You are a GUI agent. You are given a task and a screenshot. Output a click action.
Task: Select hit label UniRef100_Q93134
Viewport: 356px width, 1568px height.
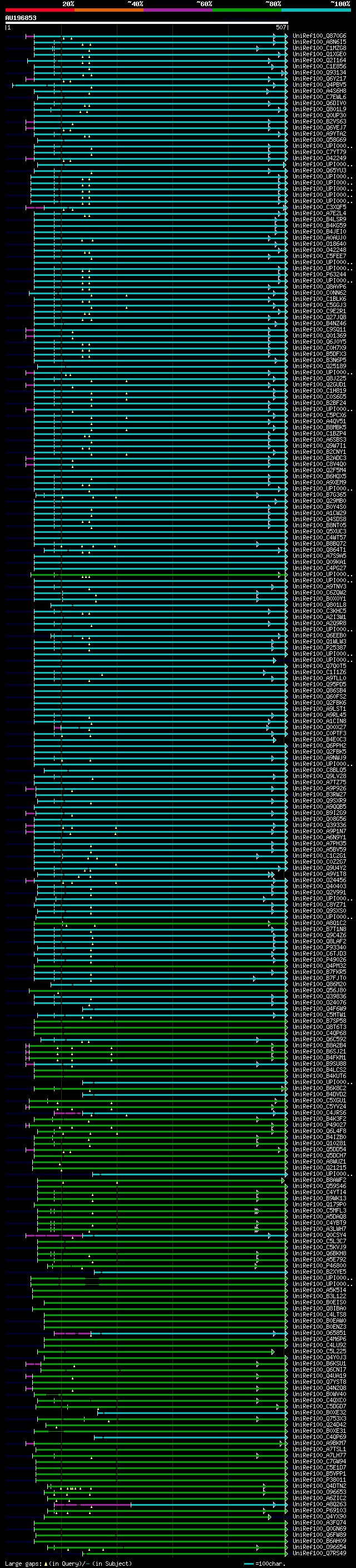click(319, 72)
